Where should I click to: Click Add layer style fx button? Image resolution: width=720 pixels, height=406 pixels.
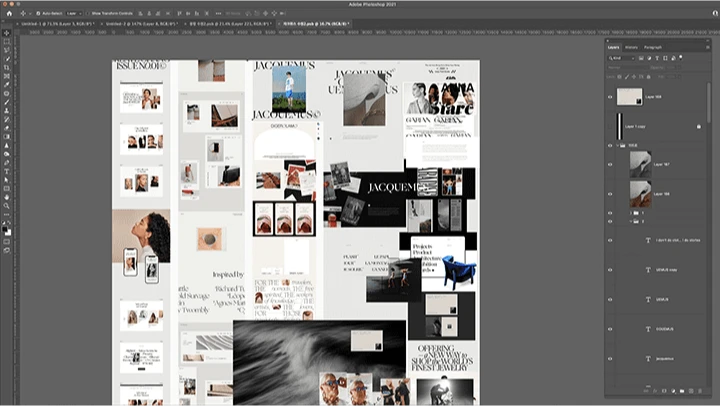(x=655, y=391)
